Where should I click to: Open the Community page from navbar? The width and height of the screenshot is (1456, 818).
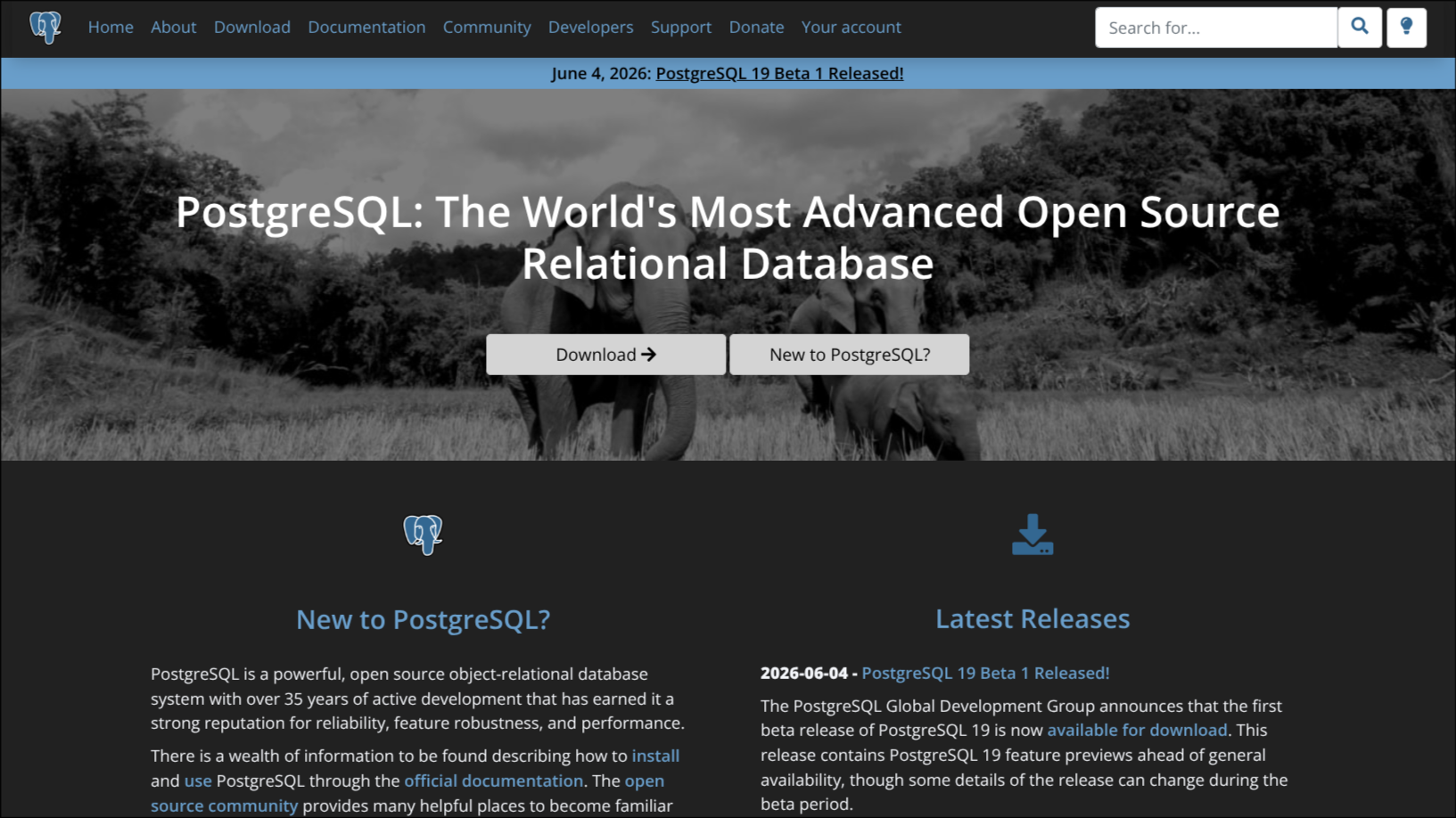[x=487, y=28]
